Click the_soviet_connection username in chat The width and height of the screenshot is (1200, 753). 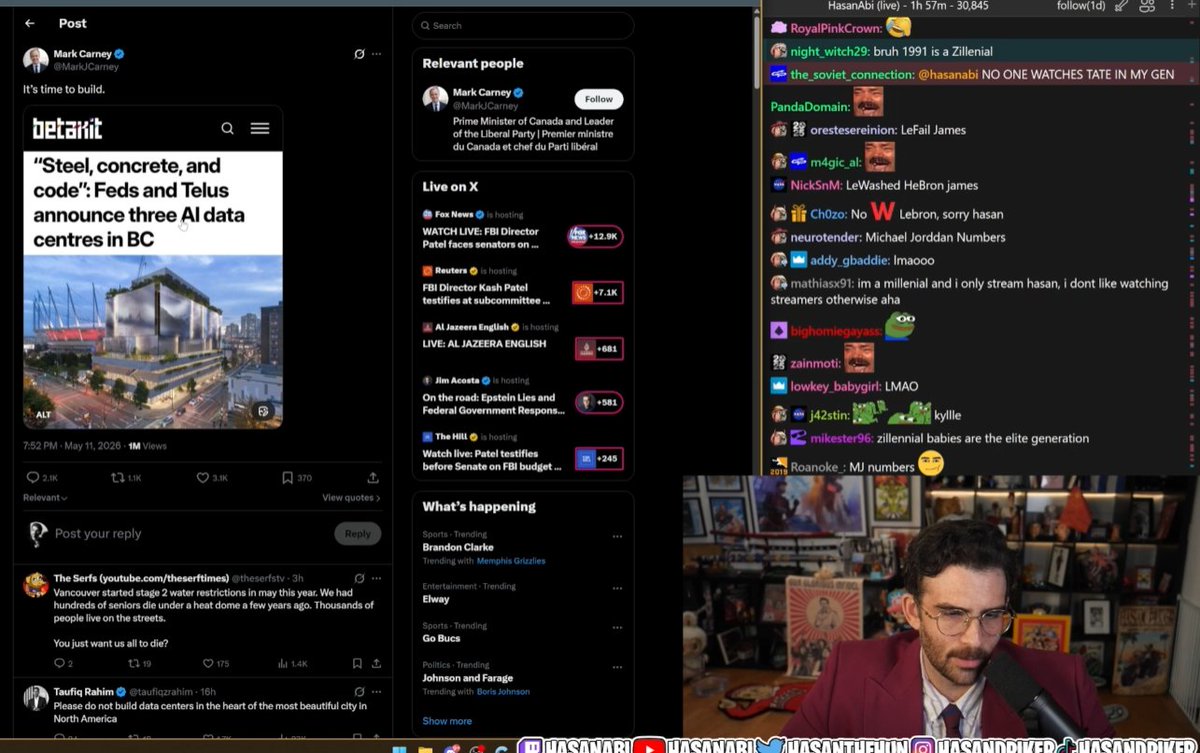tap(851, 74)
